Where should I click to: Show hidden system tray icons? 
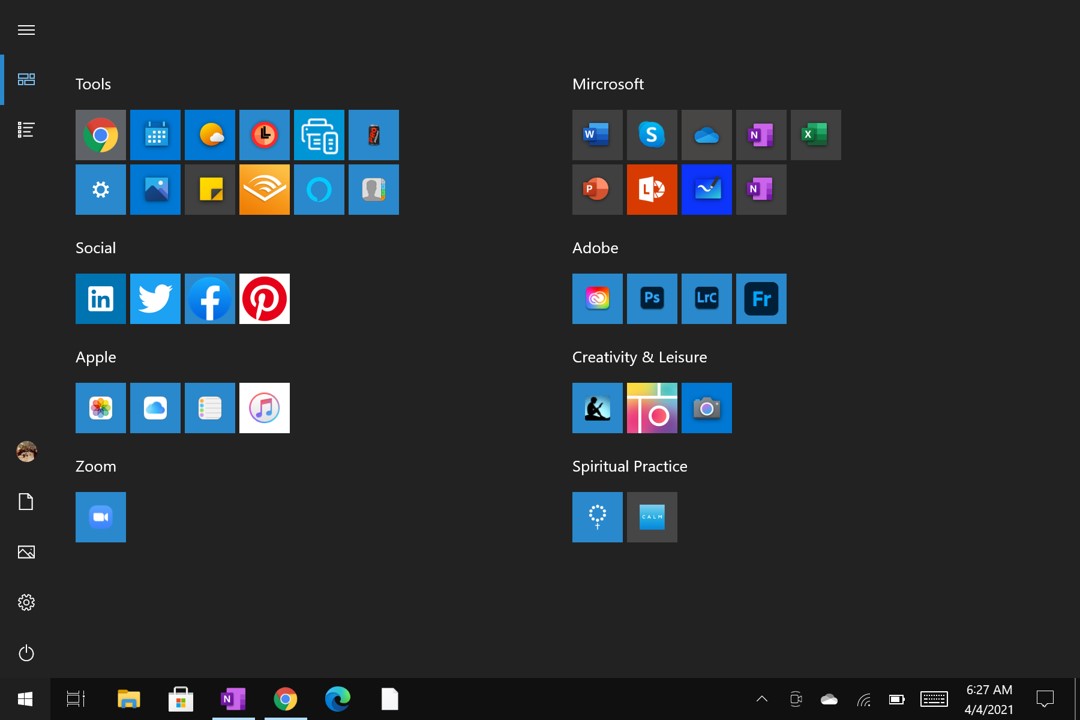point(762,699)
